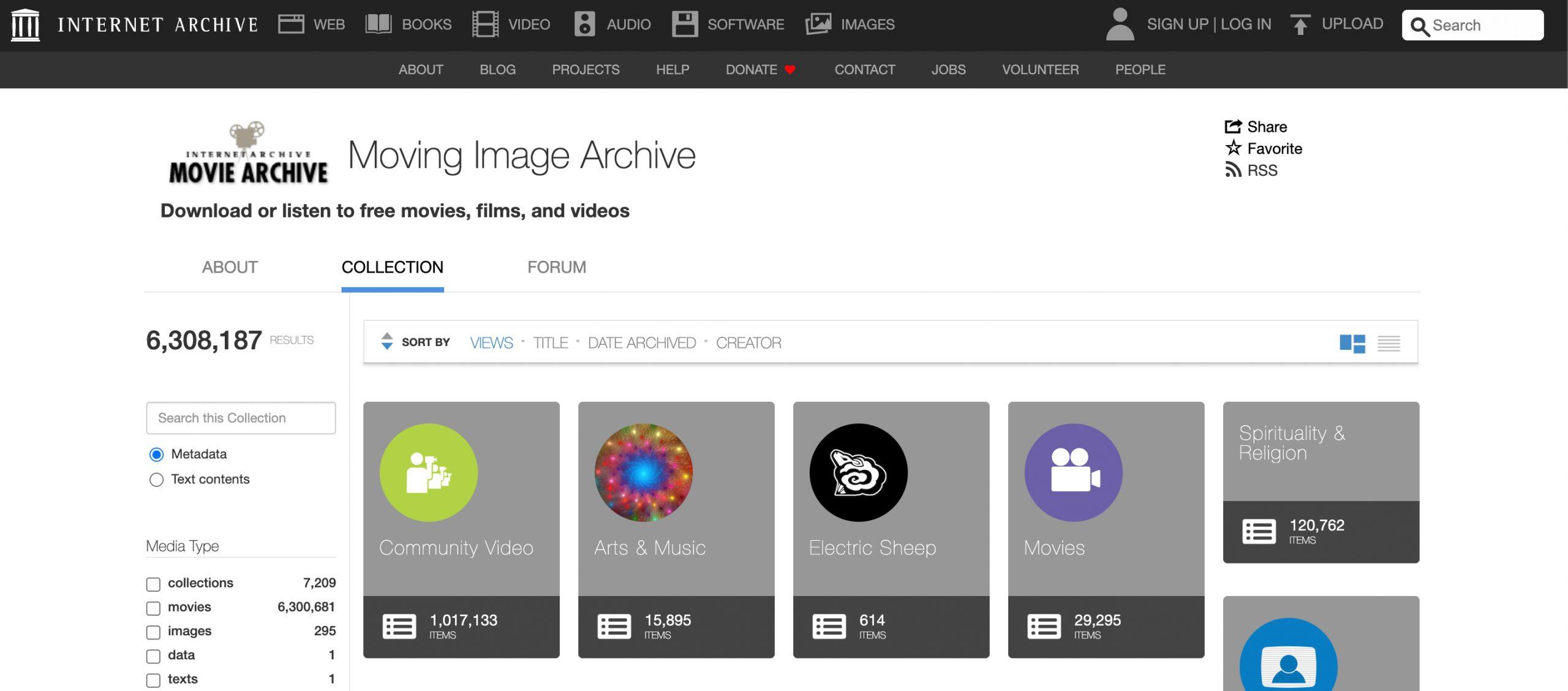1568x691 pixels.
Task: Click the Electric Sheep black circle icon
Action: pos(859,472)
